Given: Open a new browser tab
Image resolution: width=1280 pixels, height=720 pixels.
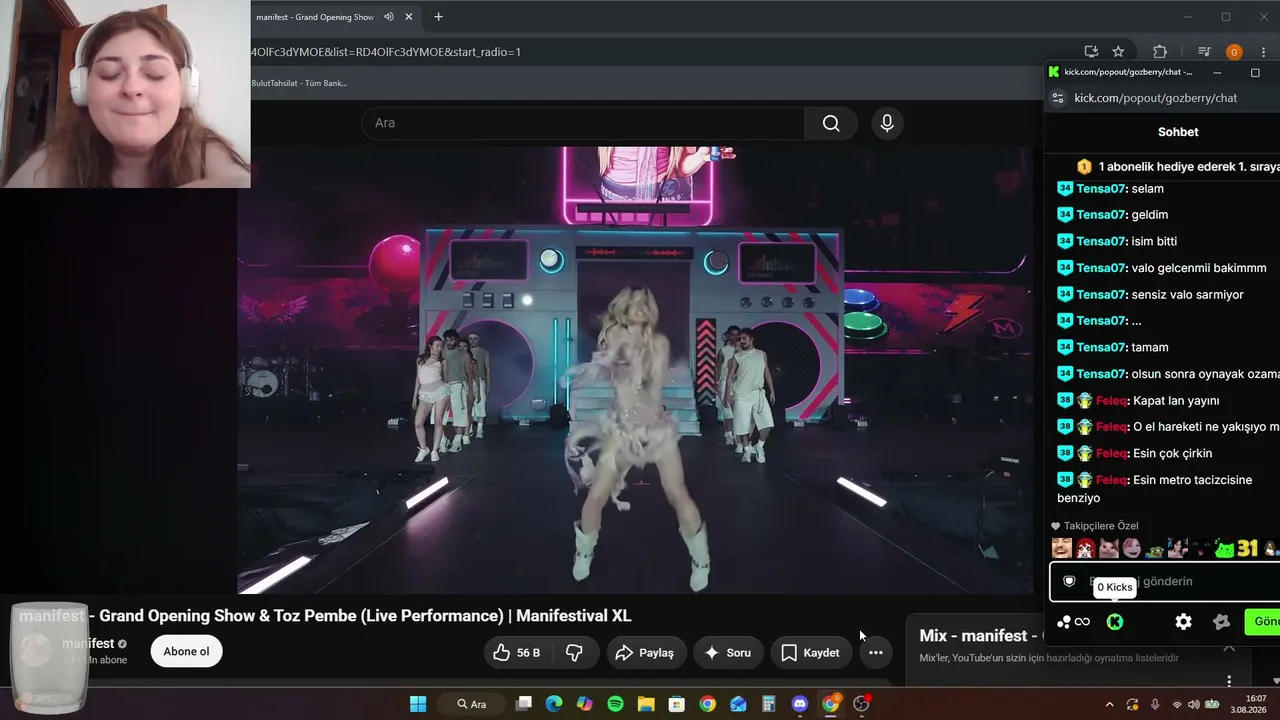Looking at the screenshot, I should 438,17.
